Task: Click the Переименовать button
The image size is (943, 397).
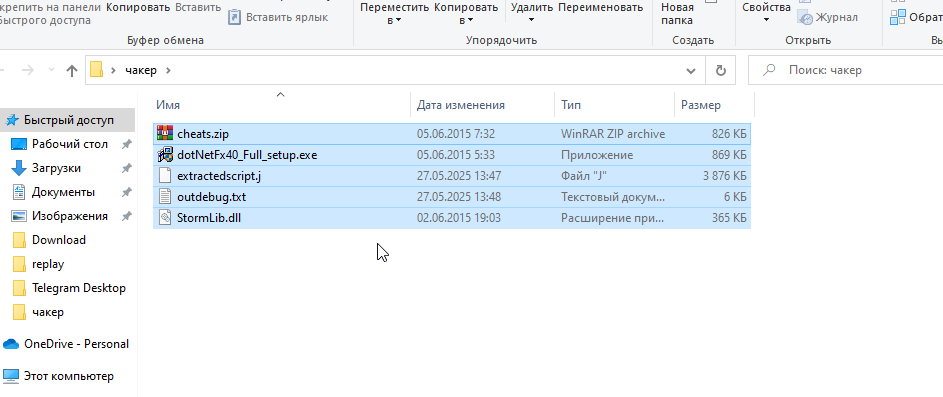Action: point(600,8)
